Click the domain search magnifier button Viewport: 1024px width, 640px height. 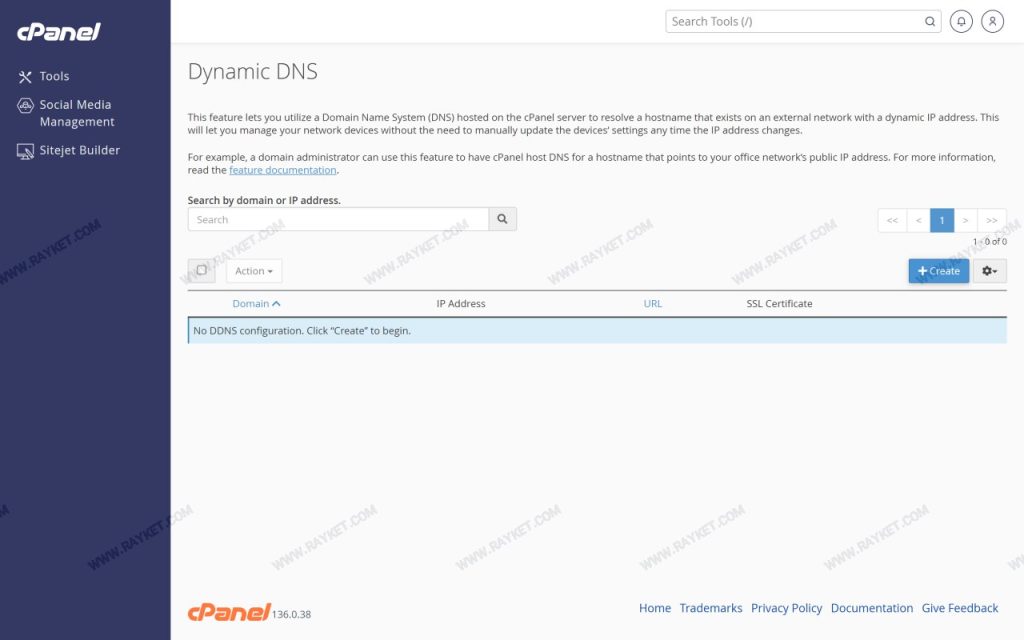coord(502,219)
